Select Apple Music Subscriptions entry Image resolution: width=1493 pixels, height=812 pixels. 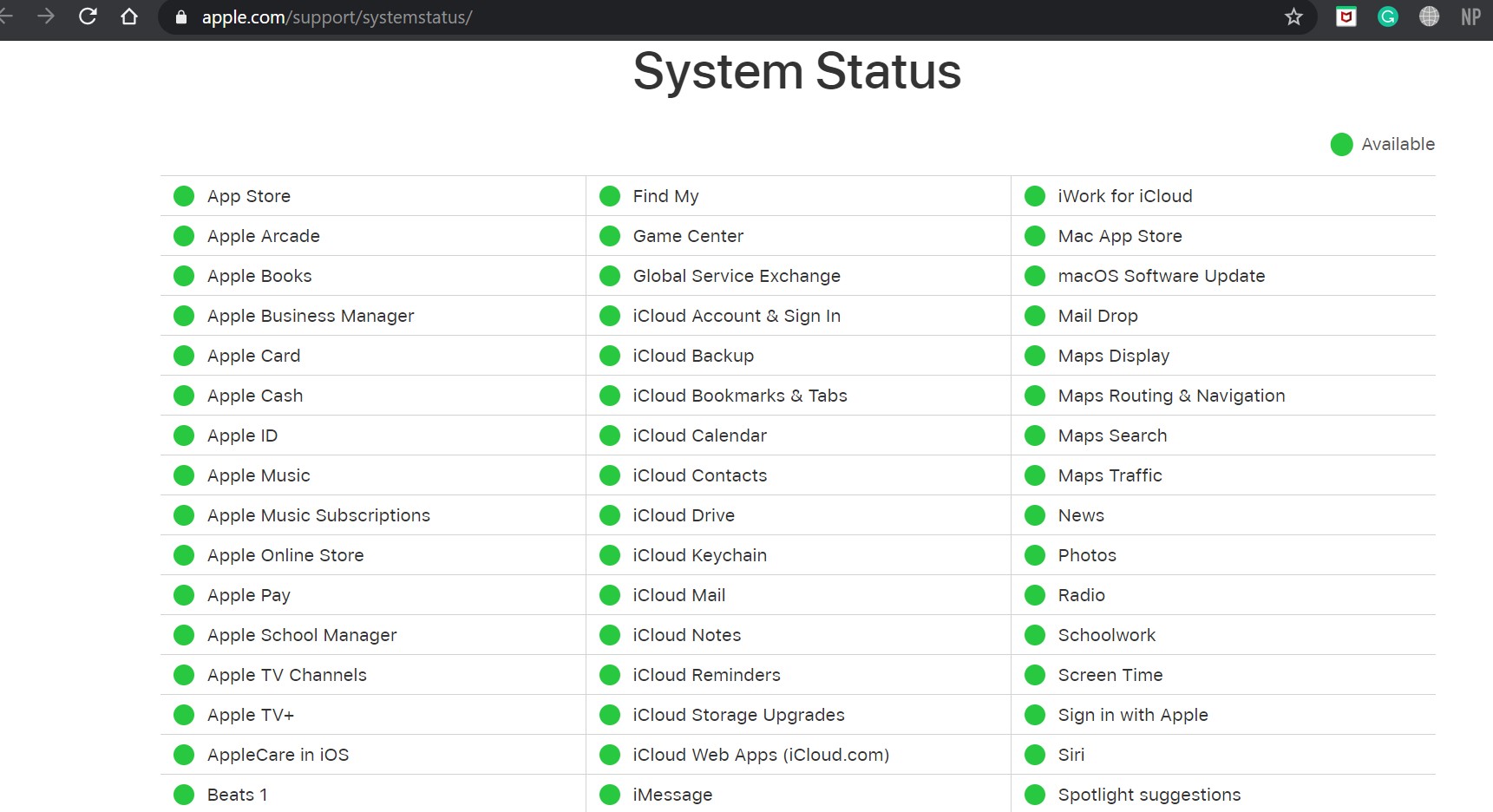point(318,515)
